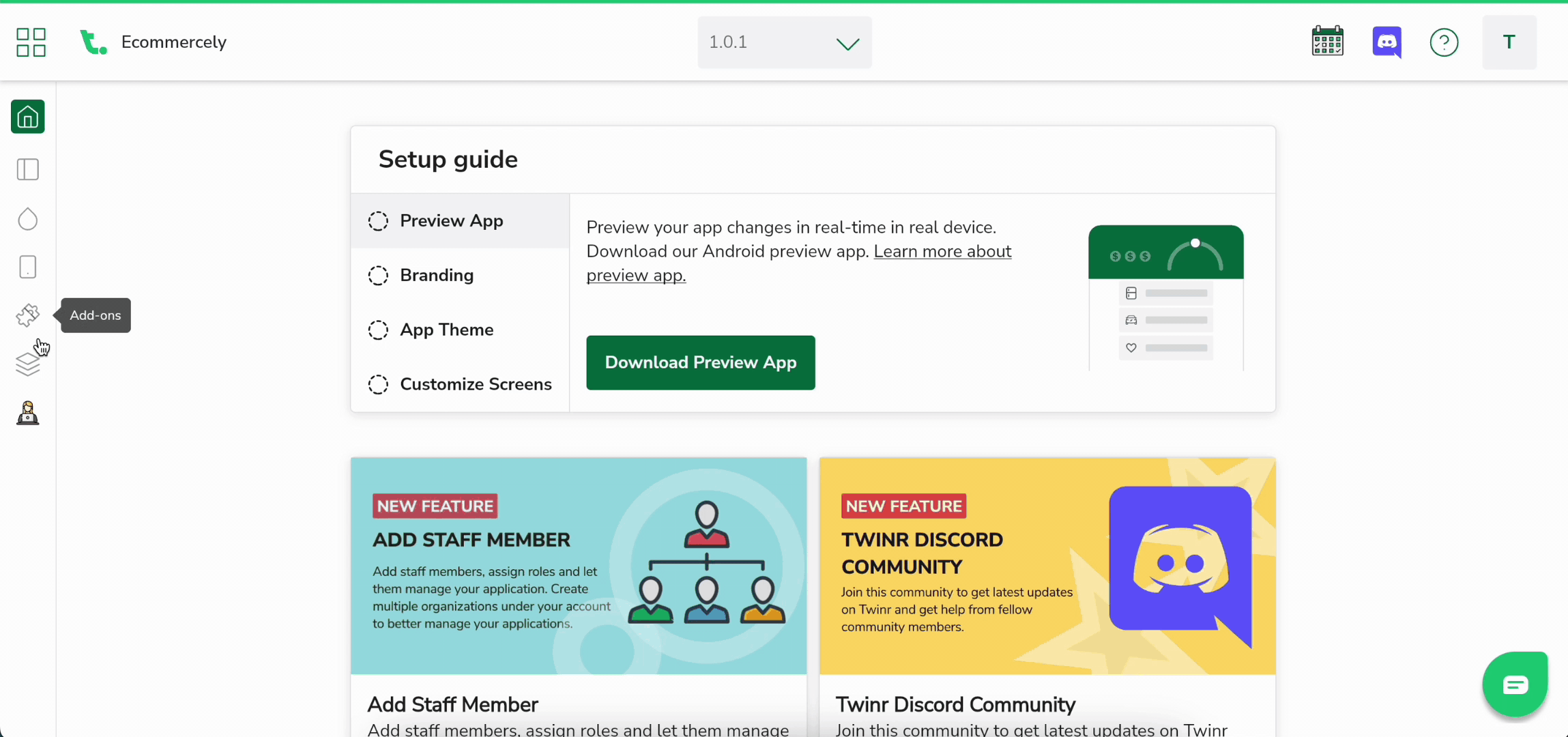
Task: Expand the 1.0.1 version dropdown
Action: click(784, 42)
